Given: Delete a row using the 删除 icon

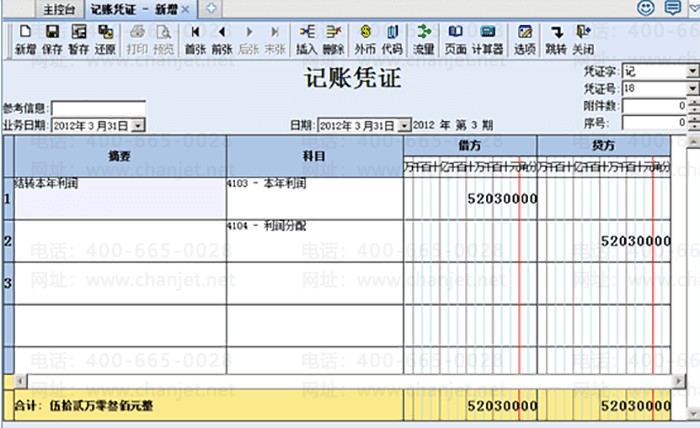Looking at the screenshot, I should tap(333, 39).
